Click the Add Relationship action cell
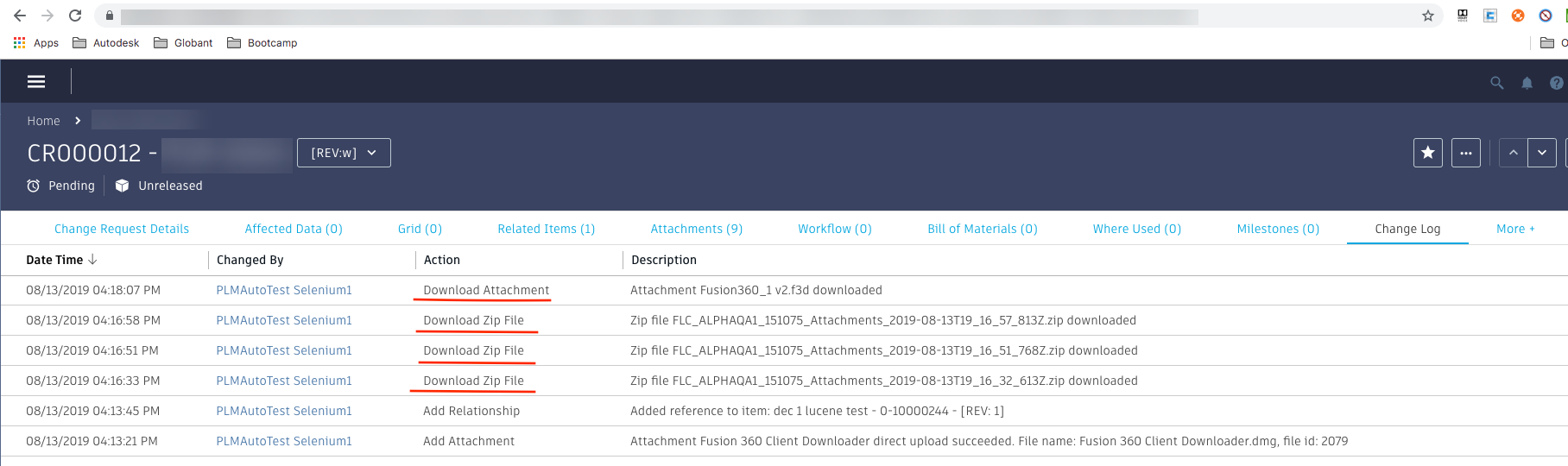Screen dimensions: 1568x466 471,411
